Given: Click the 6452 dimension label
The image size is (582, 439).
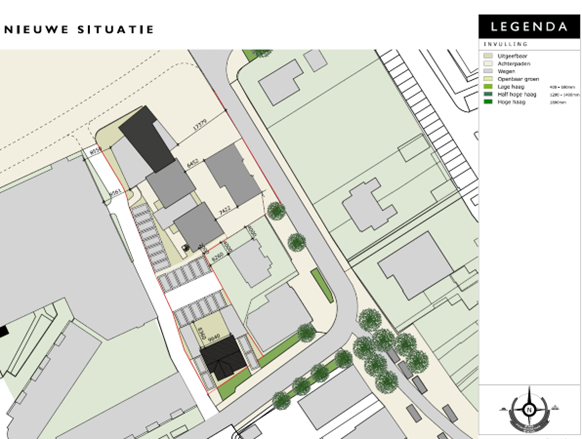Looking at the screenshot, I should (192, 163).
